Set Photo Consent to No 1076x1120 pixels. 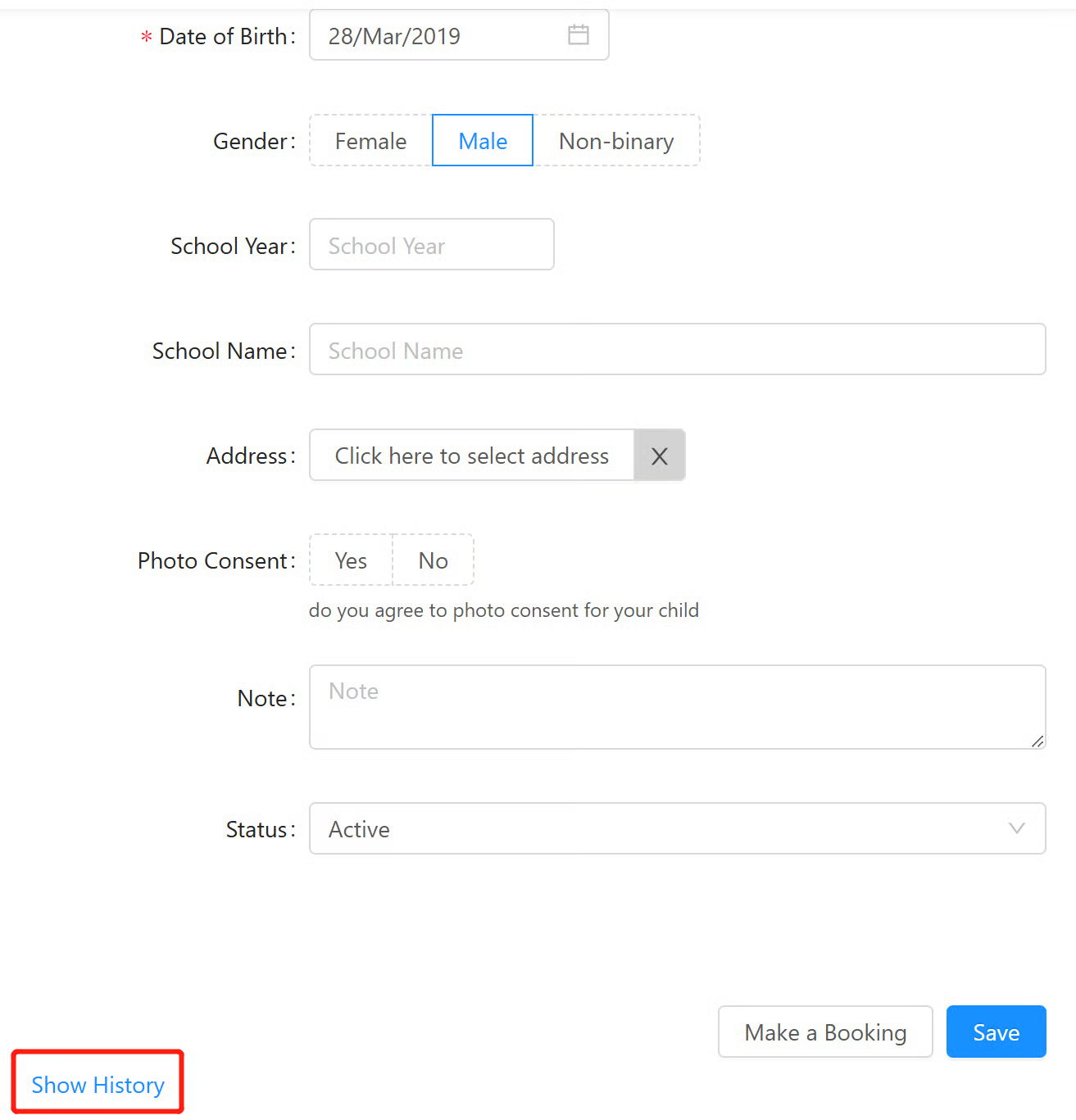tap(433, 560)
